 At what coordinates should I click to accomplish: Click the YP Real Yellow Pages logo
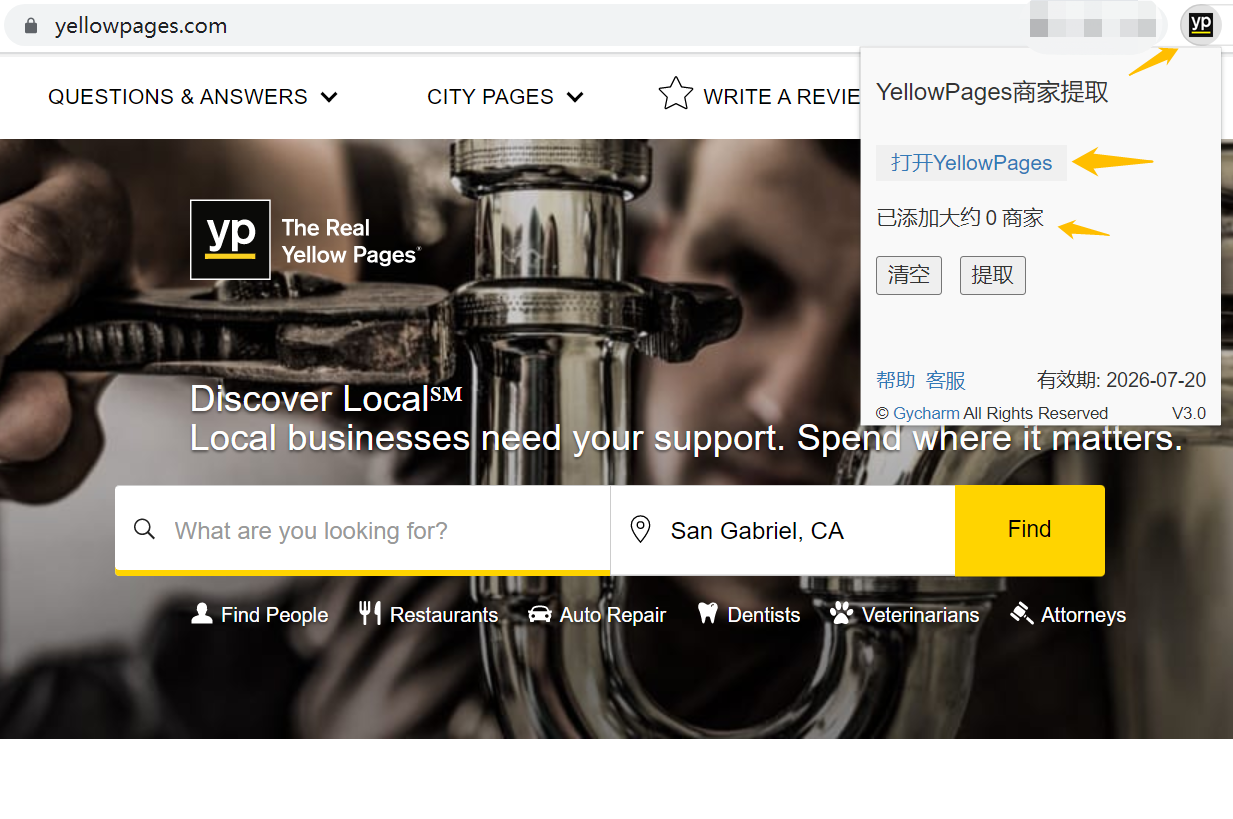(305, 240)
